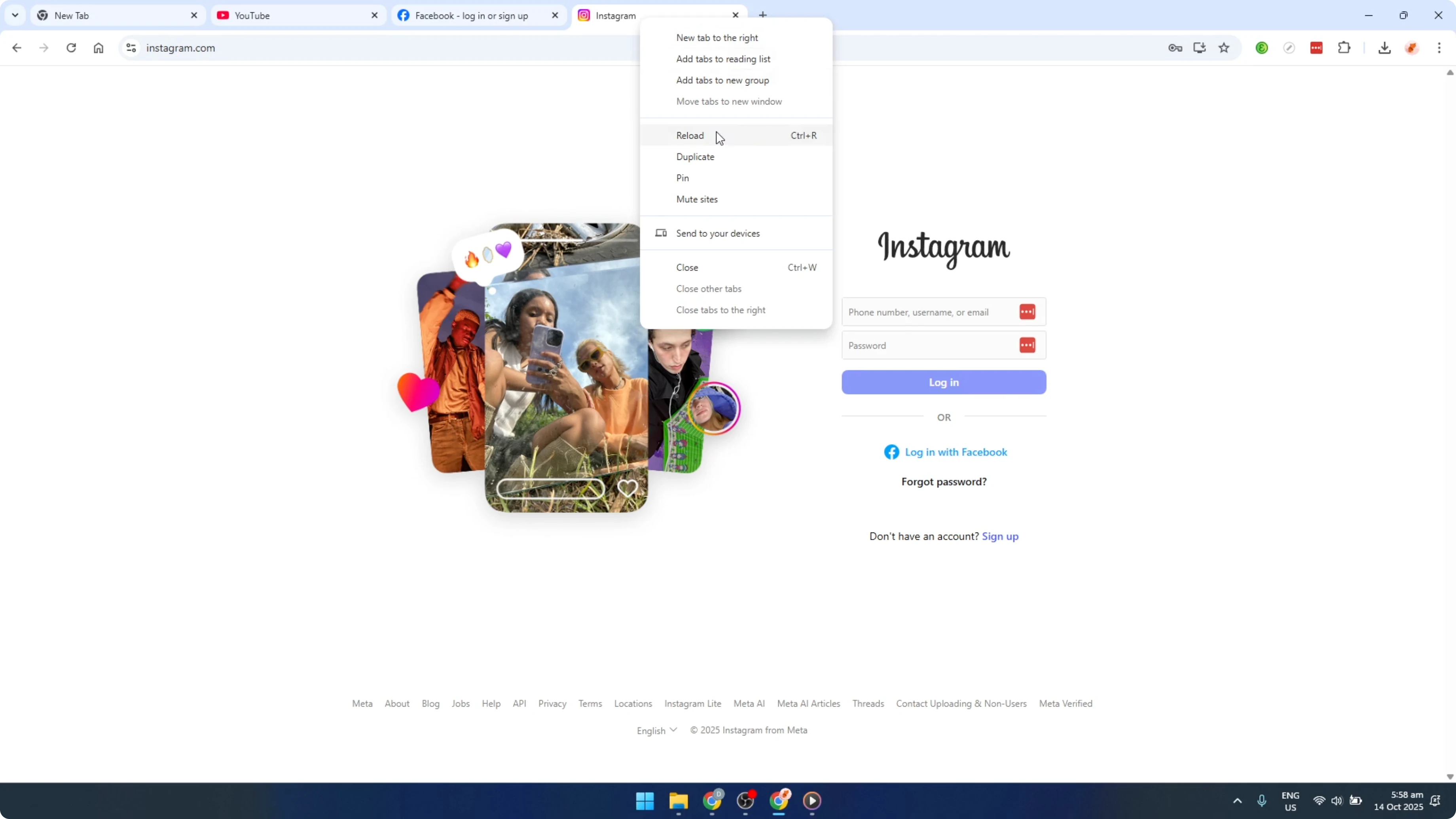Open the home page icon
Screen dimensions: 1456x819
99,48
